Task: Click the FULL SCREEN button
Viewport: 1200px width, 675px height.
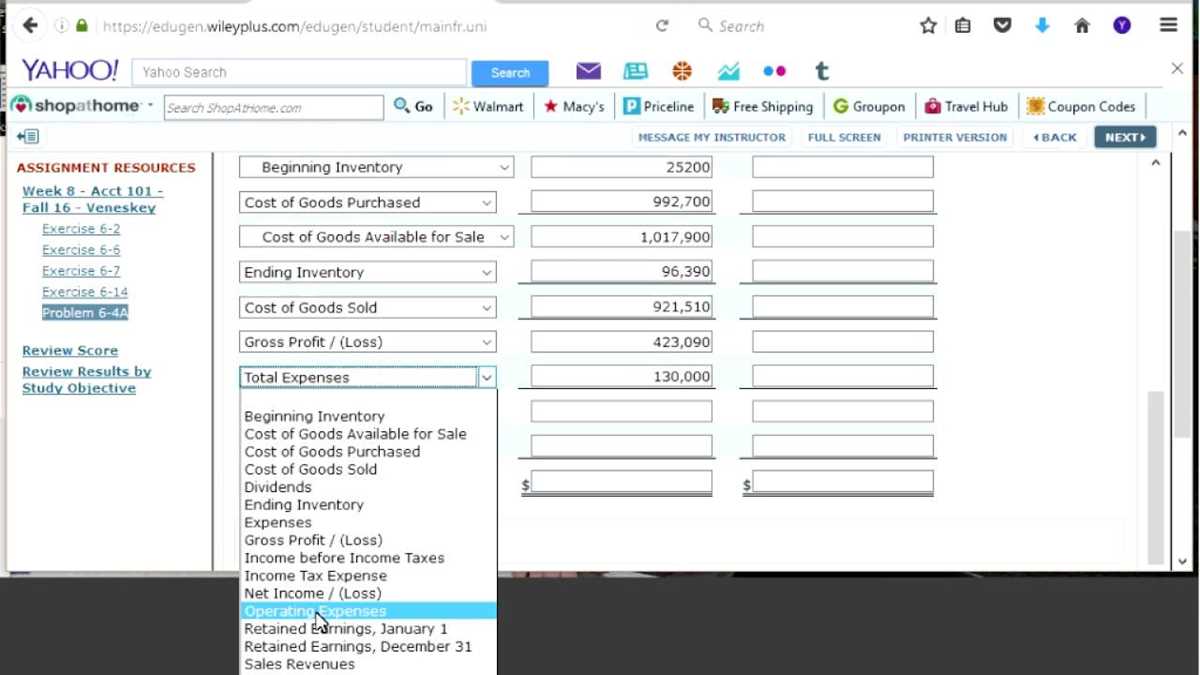Action: (x=844, y=137)
